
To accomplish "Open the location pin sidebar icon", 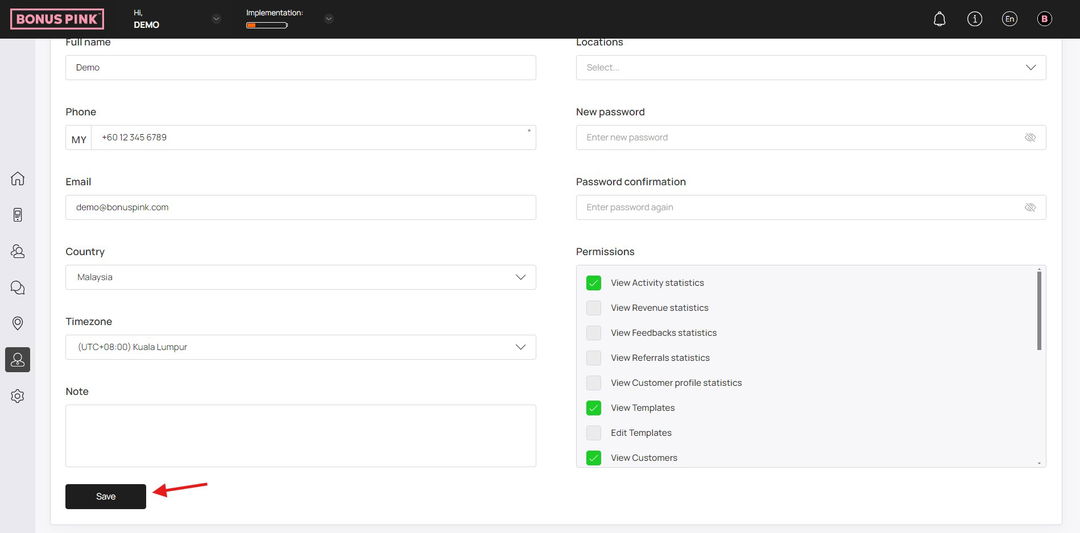I will tap(18, 323).
